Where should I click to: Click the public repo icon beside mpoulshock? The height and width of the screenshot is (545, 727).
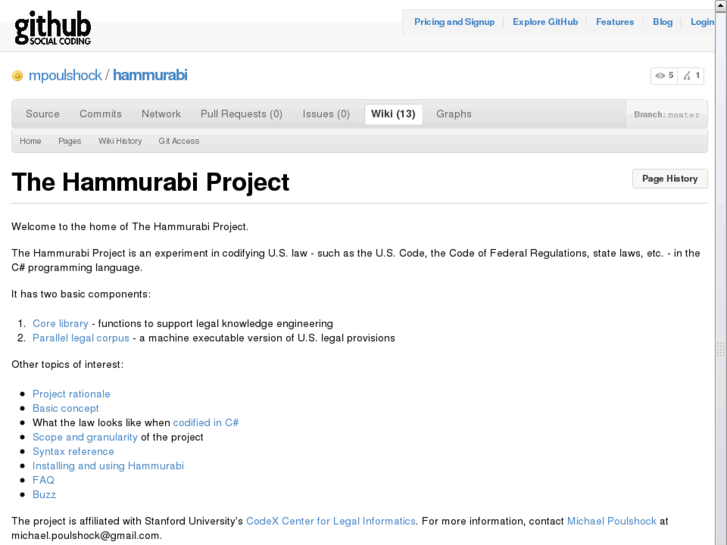17,76
